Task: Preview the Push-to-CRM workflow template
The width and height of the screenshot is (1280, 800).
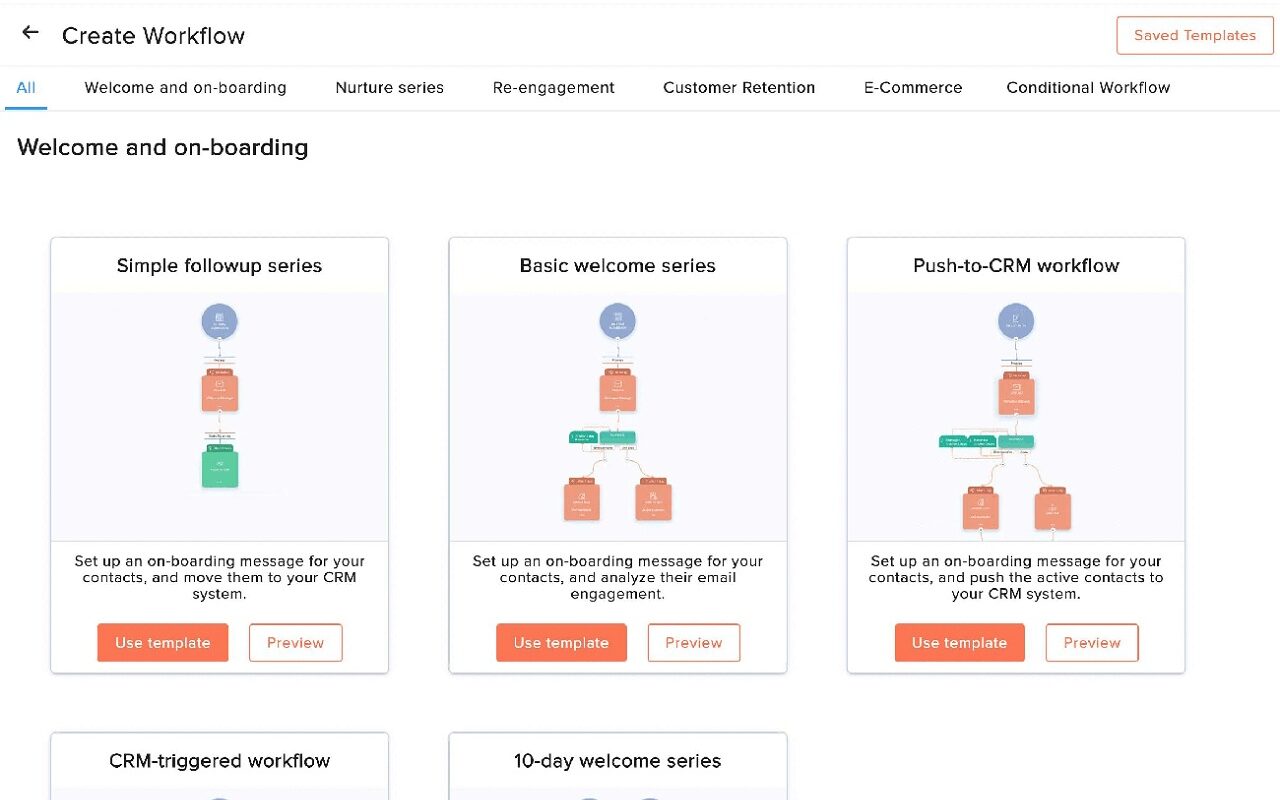Action: (1091, 643)
